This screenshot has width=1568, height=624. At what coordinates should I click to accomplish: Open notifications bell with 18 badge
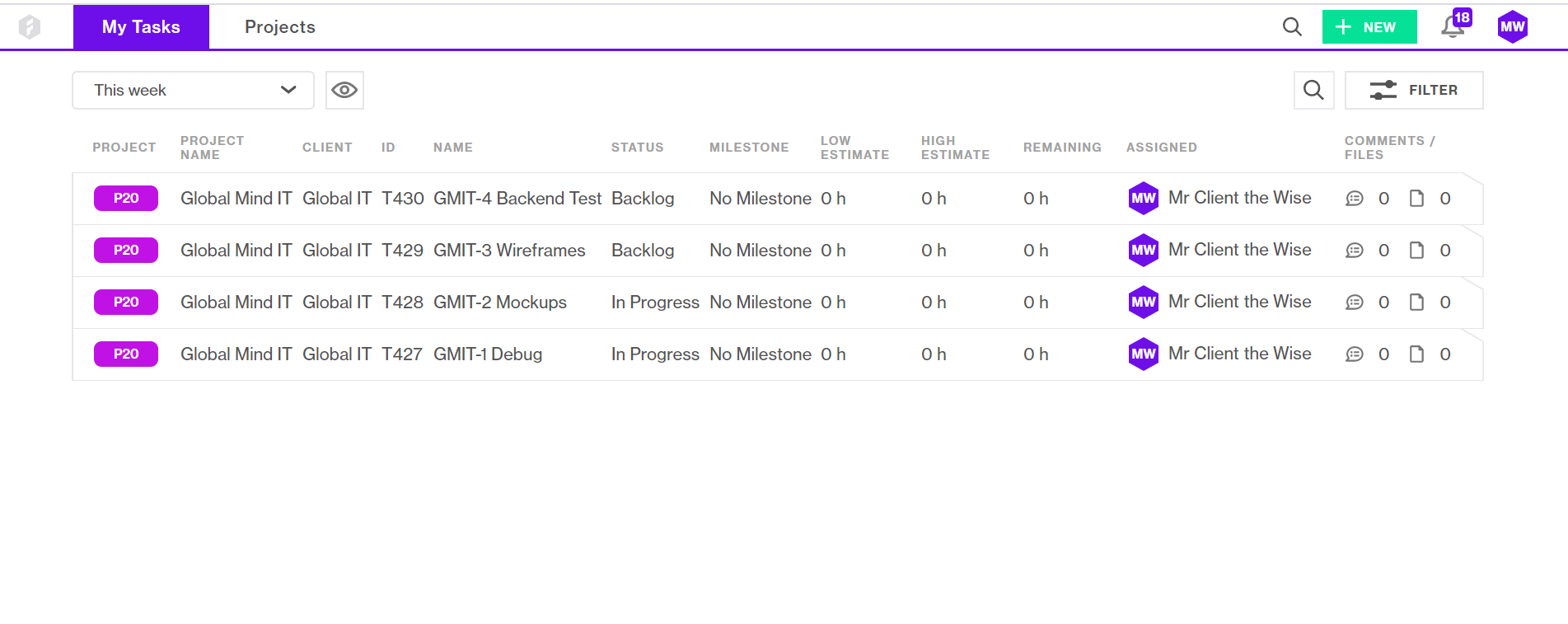(x=1453, y=26)
